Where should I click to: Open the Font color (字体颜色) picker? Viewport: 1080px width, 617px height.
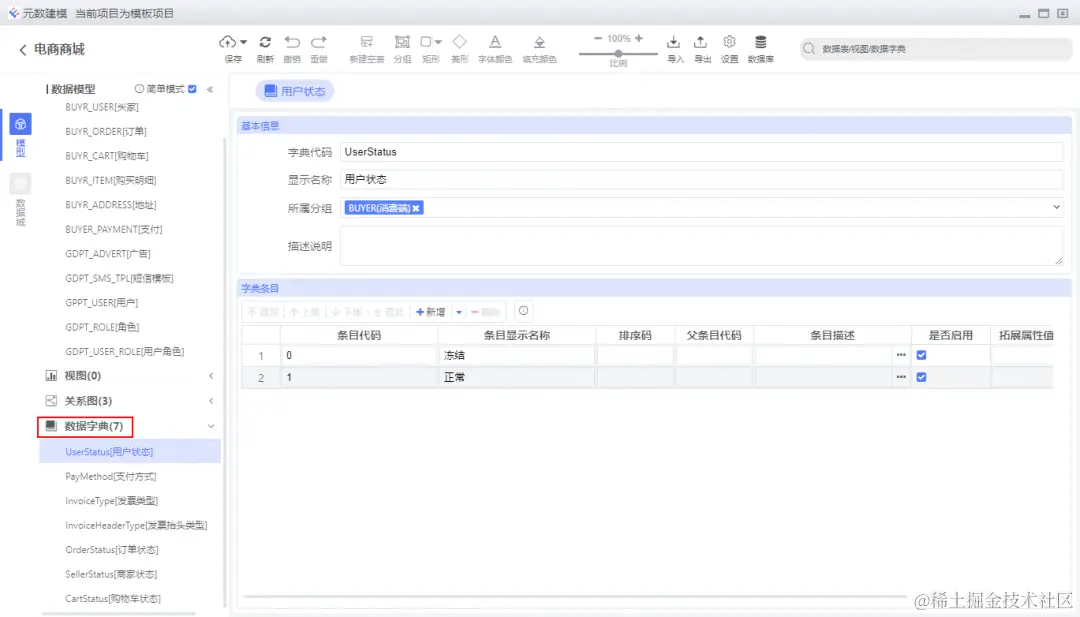click(495, 42)
